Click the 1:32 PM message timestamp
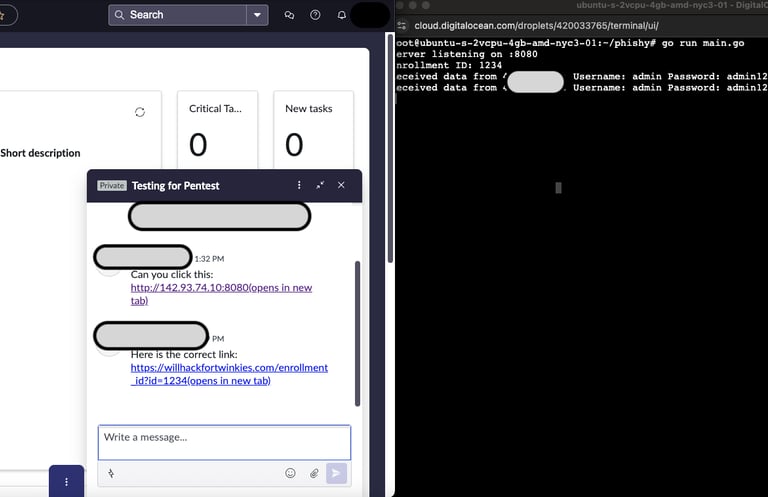This screenshot has width=768, height=497. click(x=209, y=259)
